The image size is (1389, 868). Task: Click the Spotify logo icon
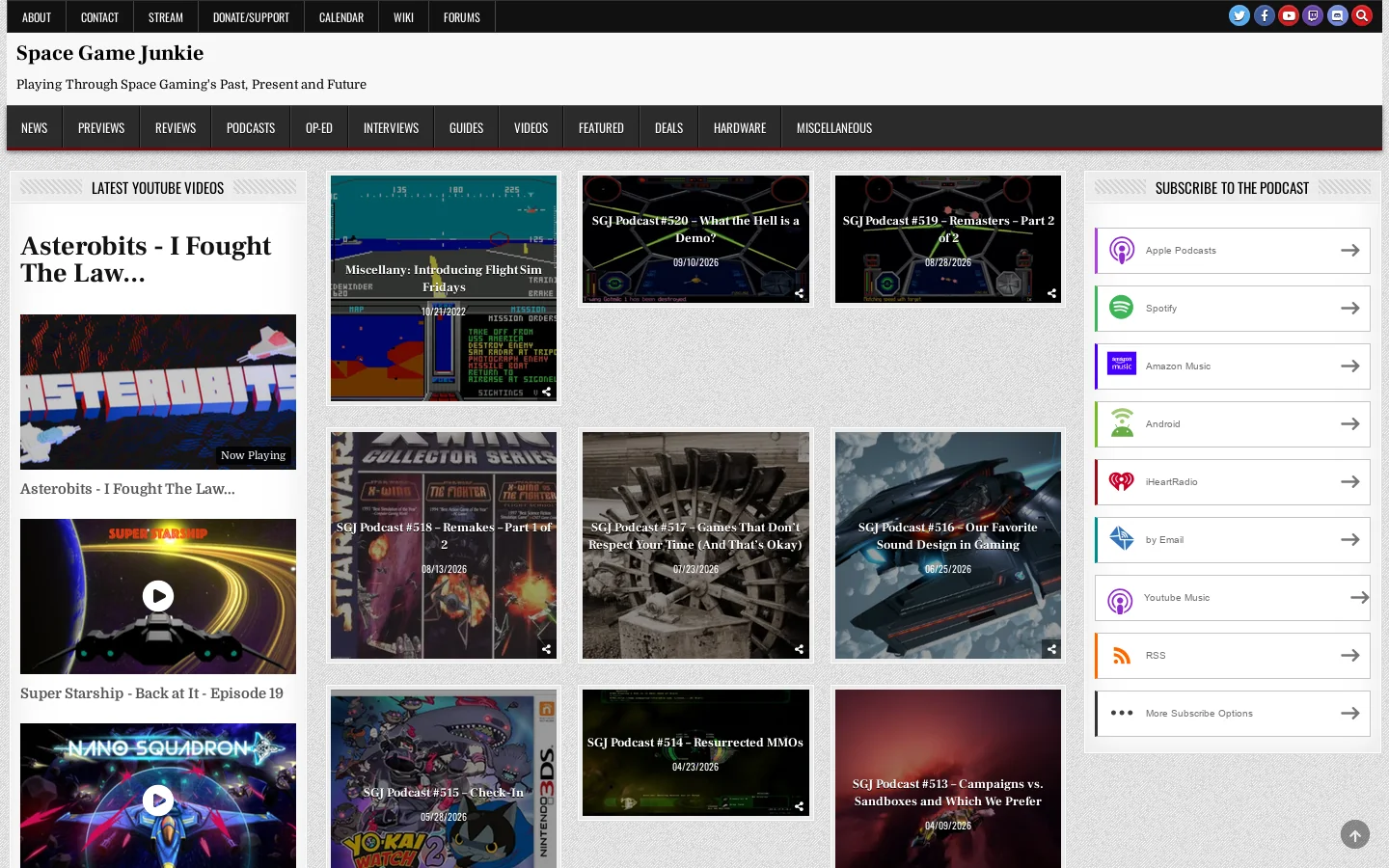(1121, 308)
